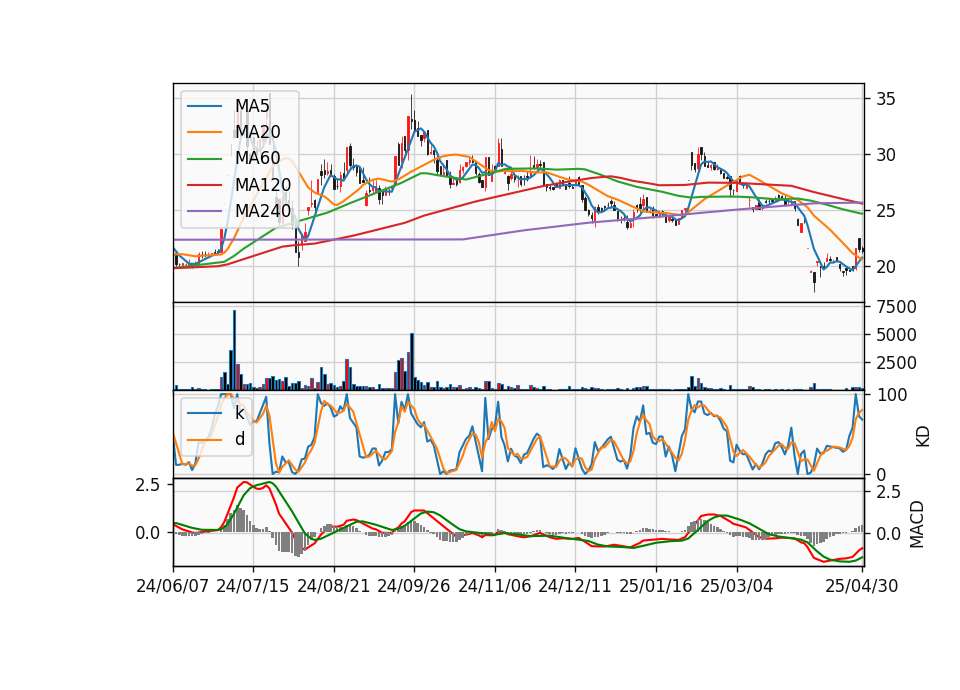Image resolution: width=960 pixels, height=690 pixels.
Task: Click the 24/11/06 date label
Action: coord(495,586)
